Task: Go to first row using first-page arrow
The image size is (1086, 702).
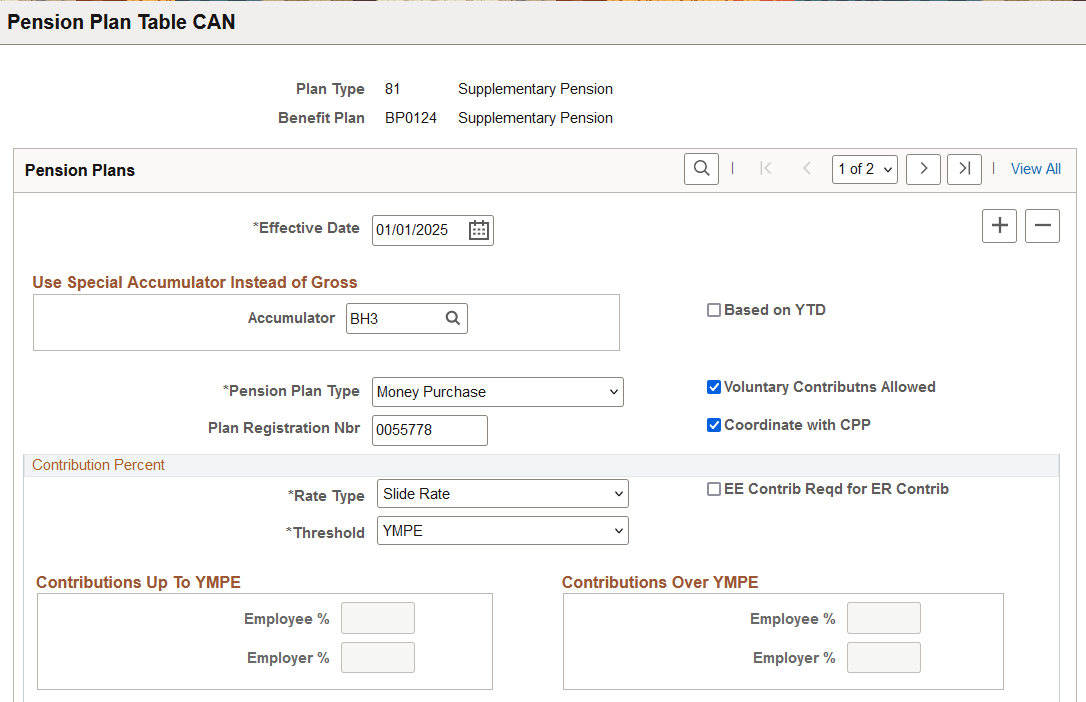Action: click(x=765, y=168)
